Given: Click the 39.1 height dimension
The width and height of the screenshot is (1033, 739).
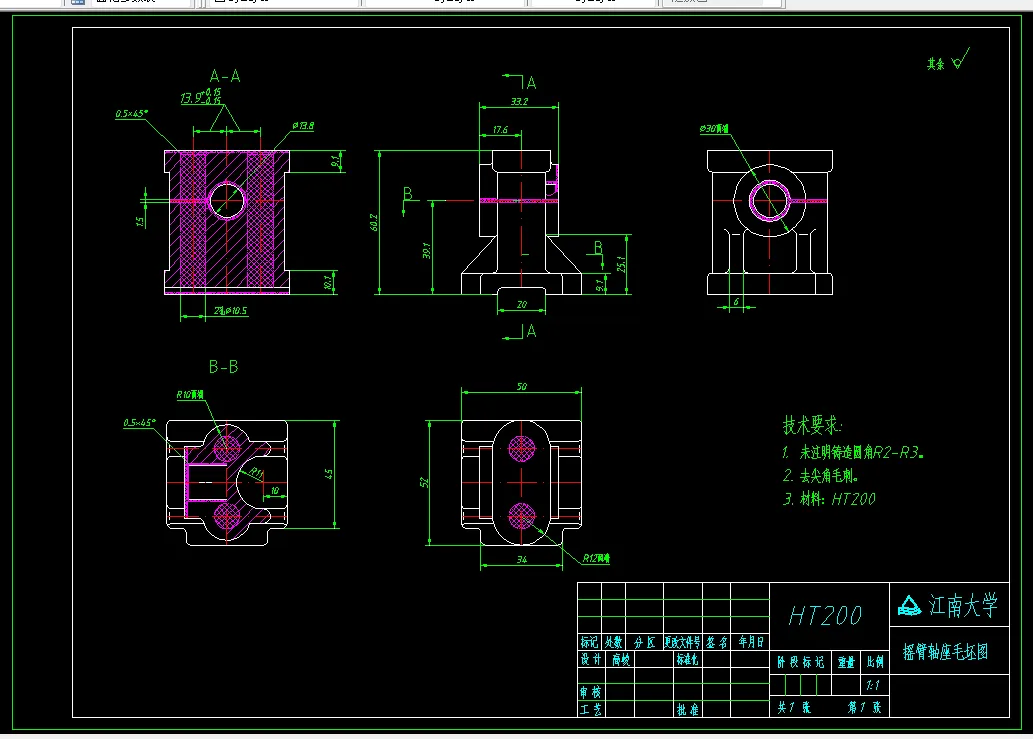Looking at the screenshot, I should click(x=426, y=250).
